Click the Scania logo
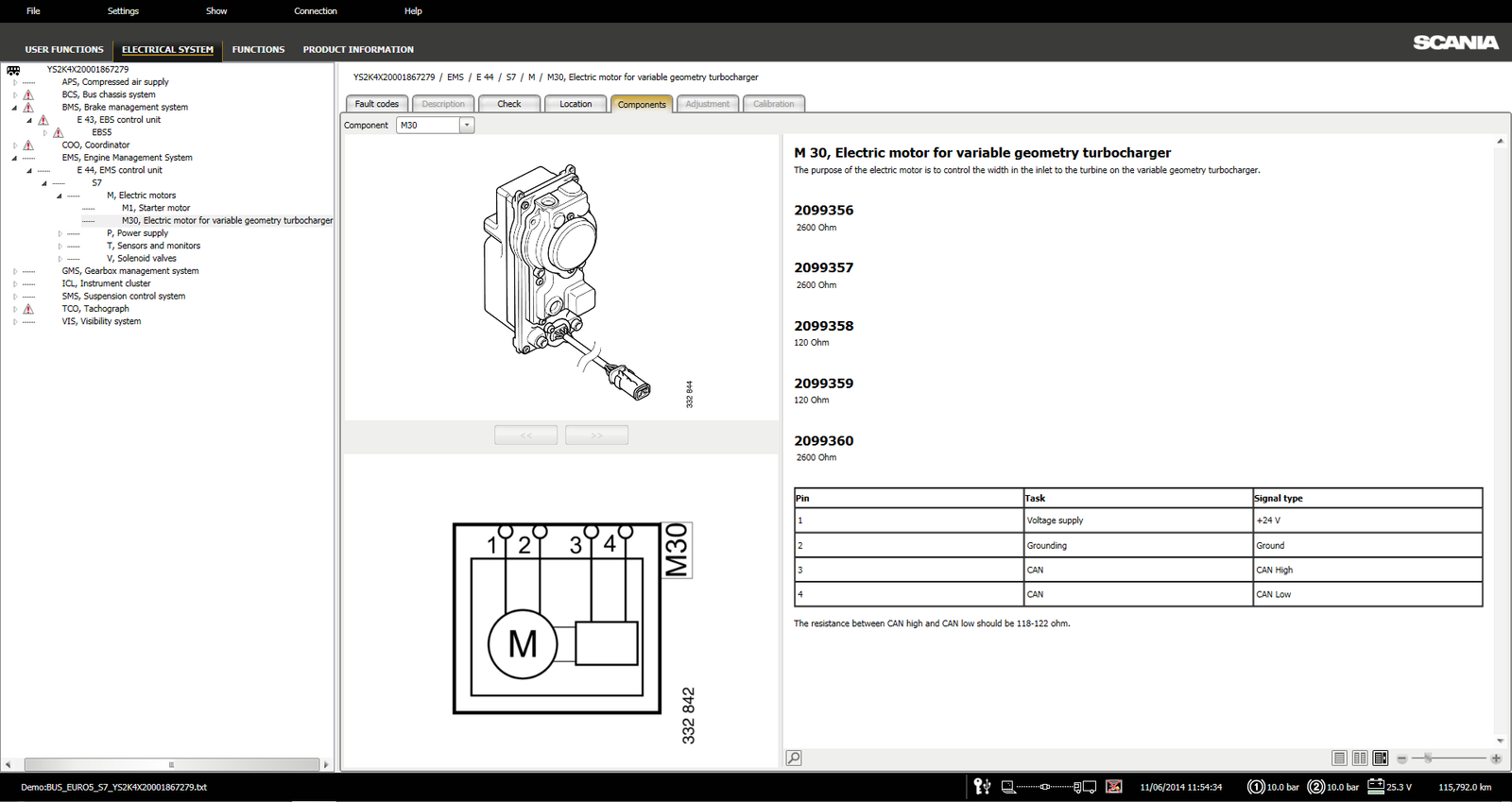Image resolution: width=1512 pixels, height=802 pixels. pos(1455,43)
